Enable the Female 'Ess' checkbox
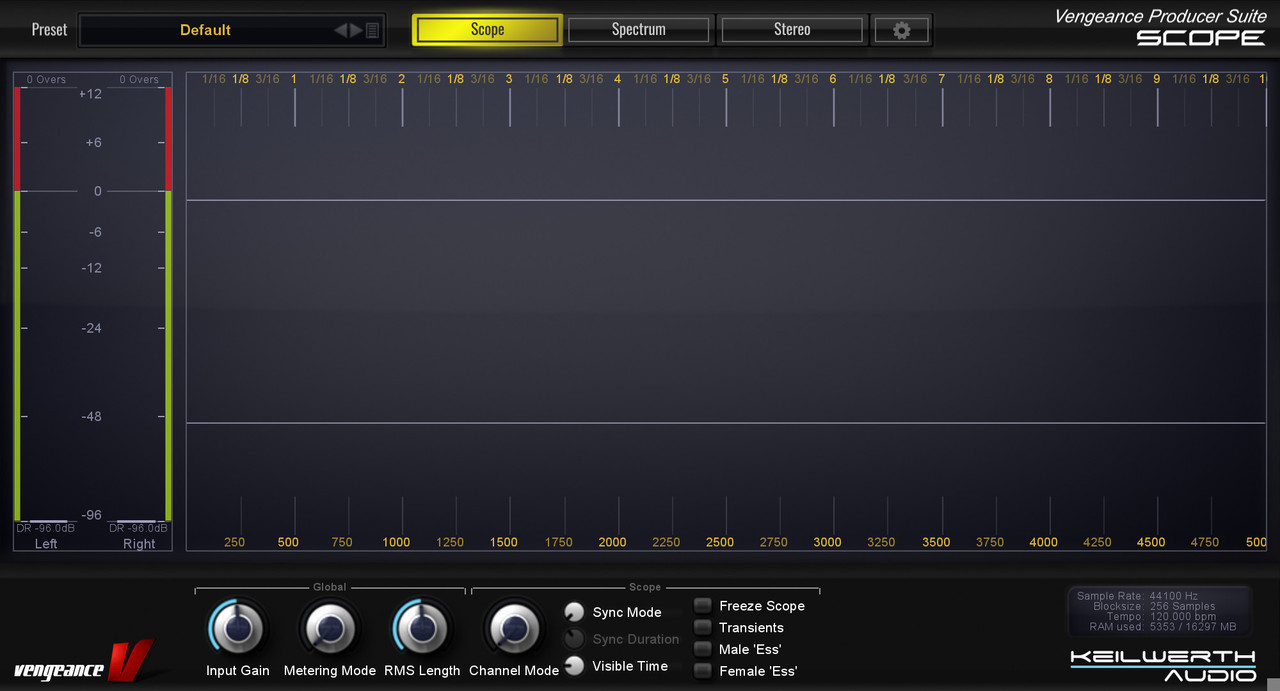This screenshot has width=1280, height=691. click(703, 671)
